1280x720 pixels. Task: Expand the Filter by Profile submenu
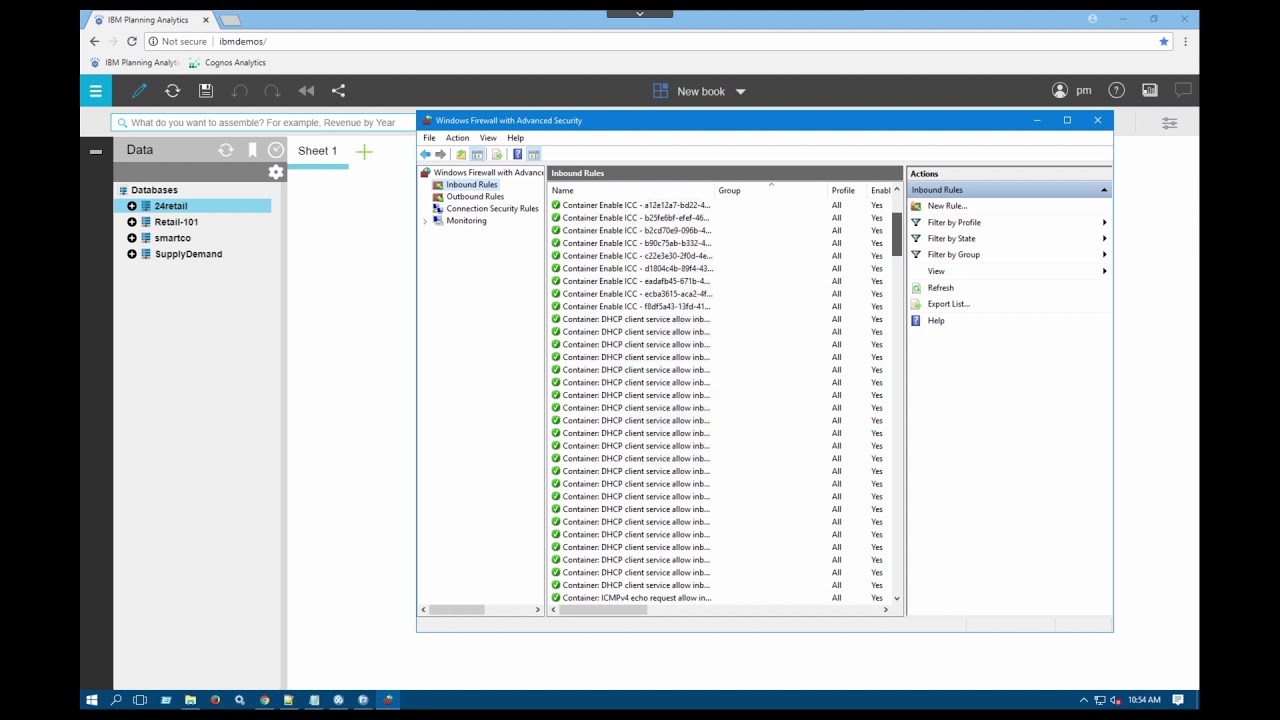[1104, 222]
